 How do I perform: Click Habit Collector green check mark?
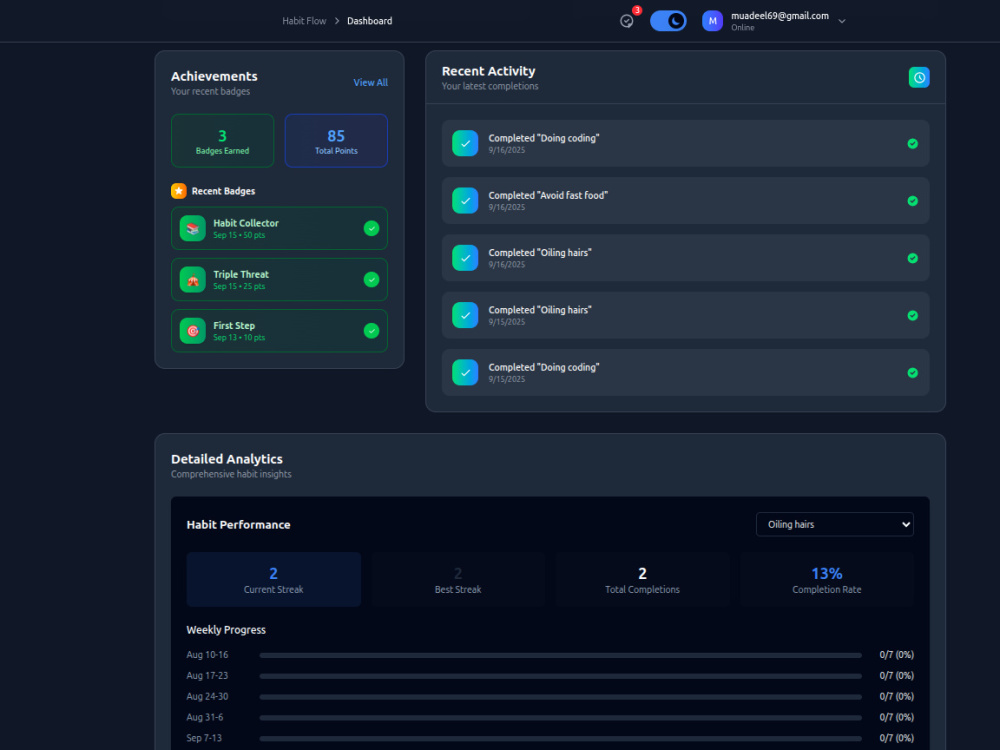click(x=371, y=228)
